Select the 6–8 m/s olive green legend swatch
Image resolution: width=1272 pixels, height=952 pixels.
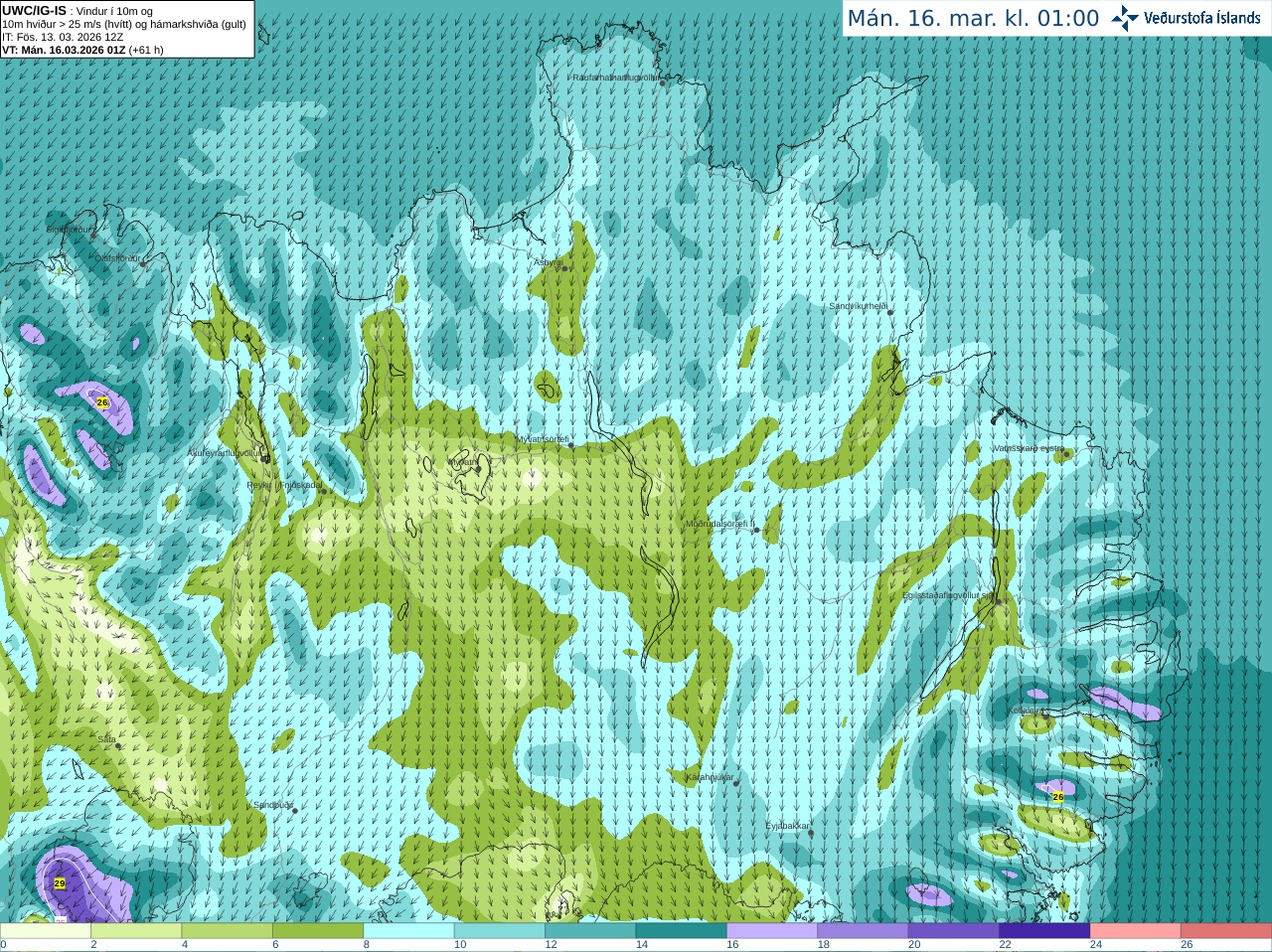pyautogui.click(x=318, y=931)
